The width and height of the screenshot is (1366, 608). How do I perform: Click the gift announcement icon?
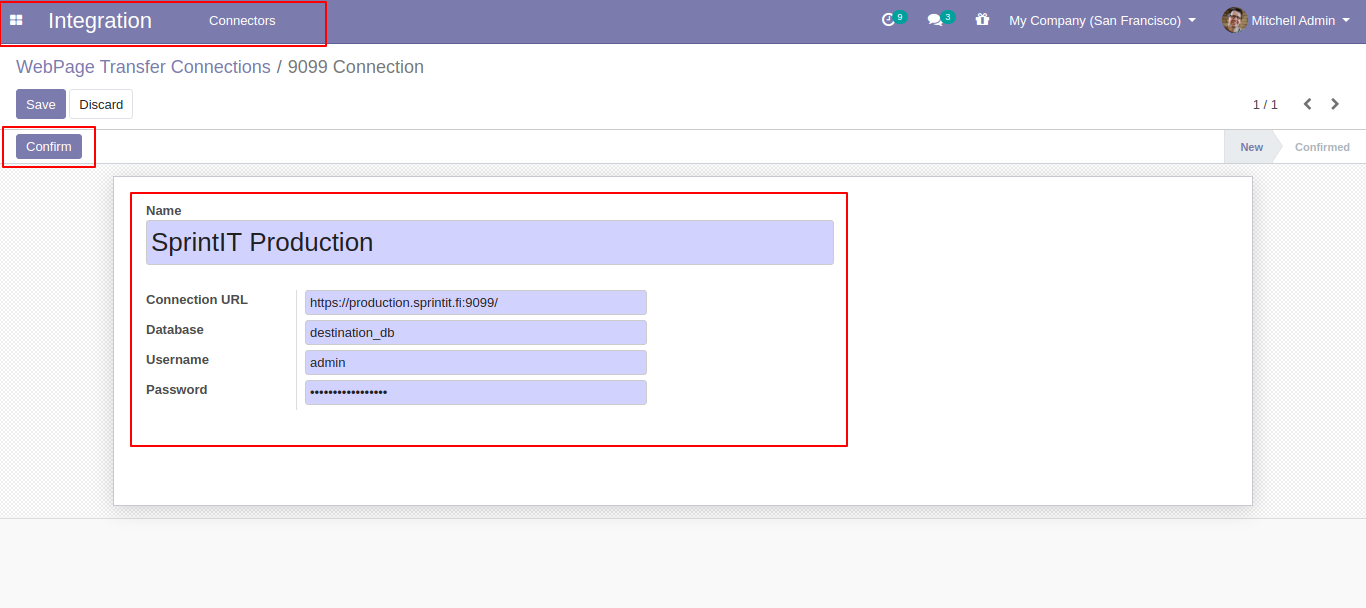pos(982,20)
